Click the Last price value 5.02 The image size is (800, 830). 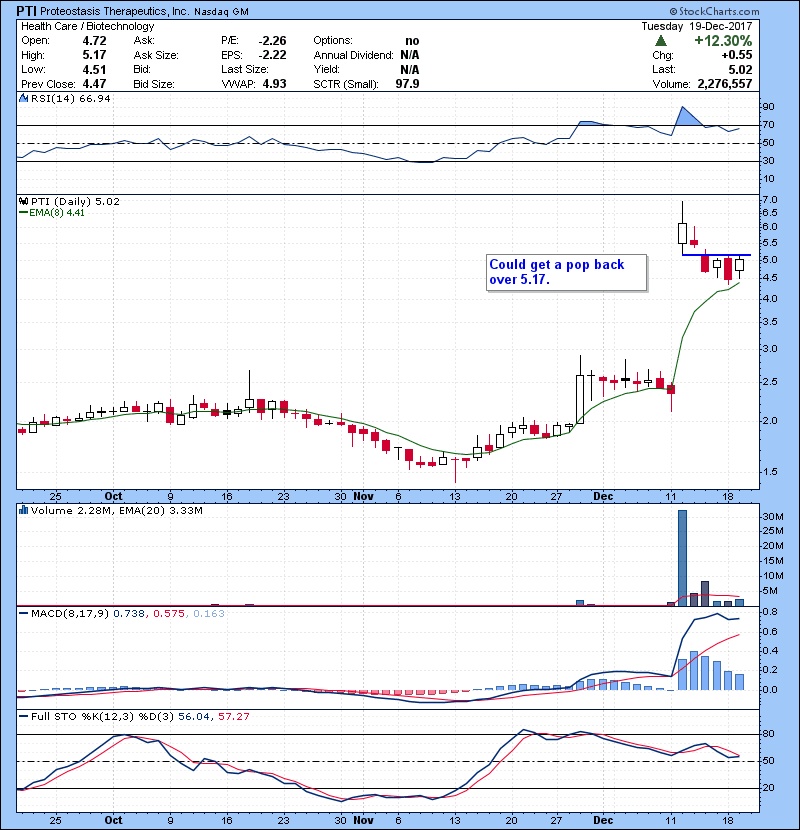pos(740,69)
